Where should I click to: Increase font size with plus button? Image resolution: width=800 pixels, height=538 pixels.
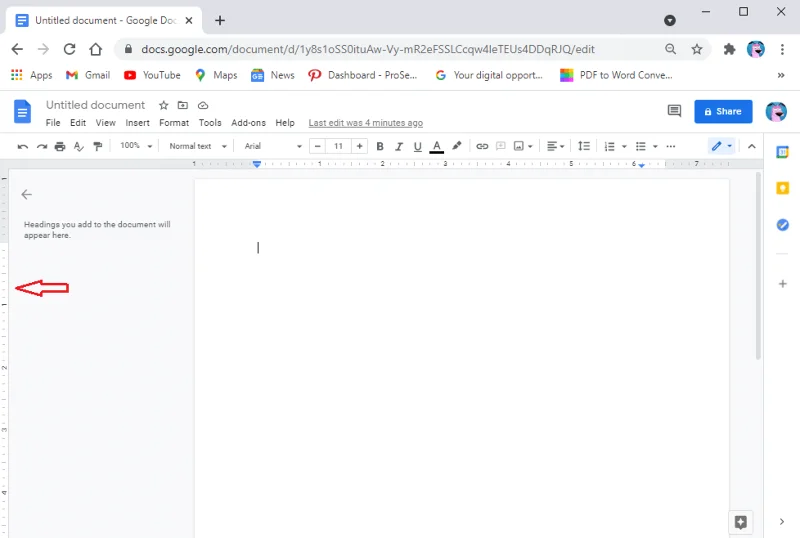pyautogui.click(x=360, y=146)
